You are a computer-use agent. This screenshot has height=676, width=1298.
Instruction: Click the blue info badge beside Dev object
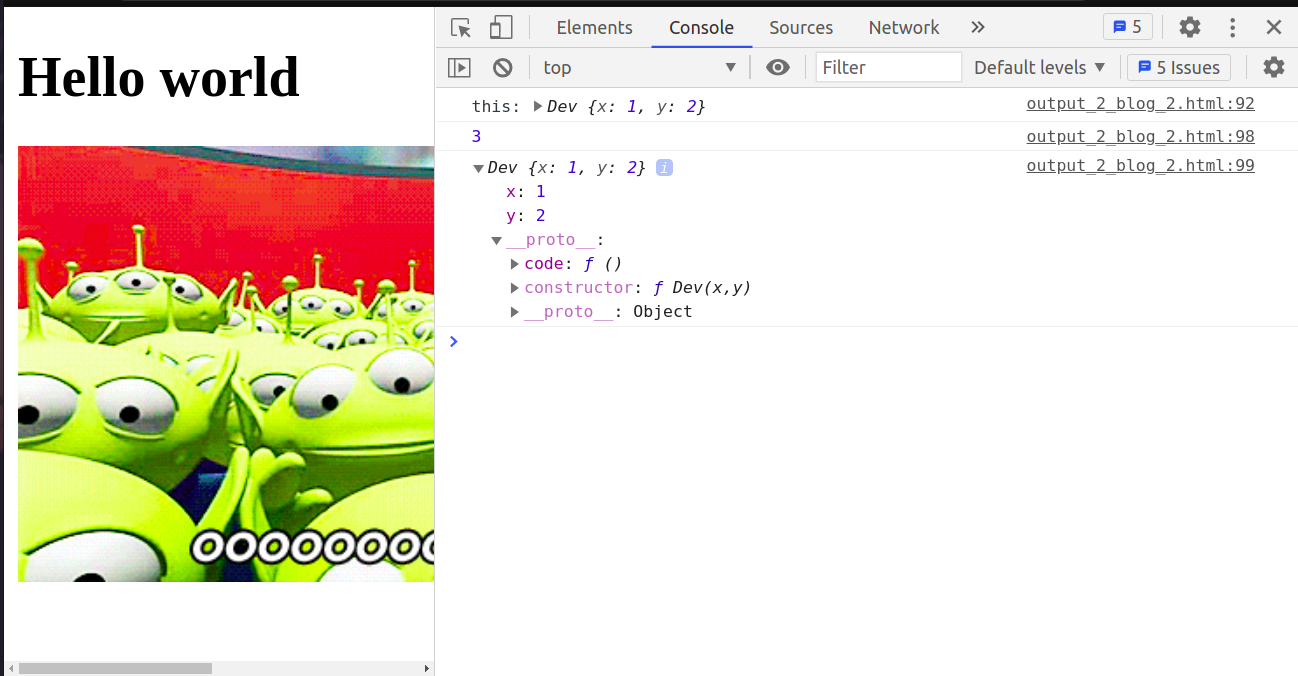click(x=664, y=168)
